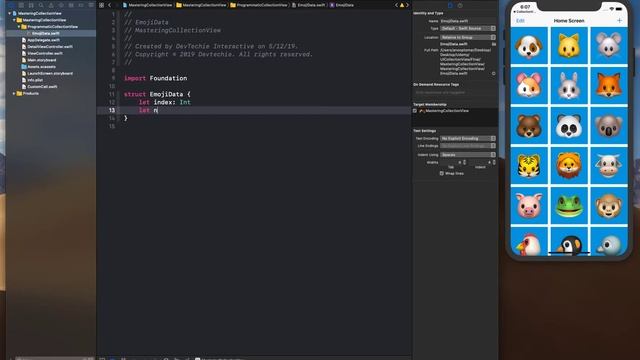Open the Issue navigator tab
640x360 pixels.
(x=51, y=5)
